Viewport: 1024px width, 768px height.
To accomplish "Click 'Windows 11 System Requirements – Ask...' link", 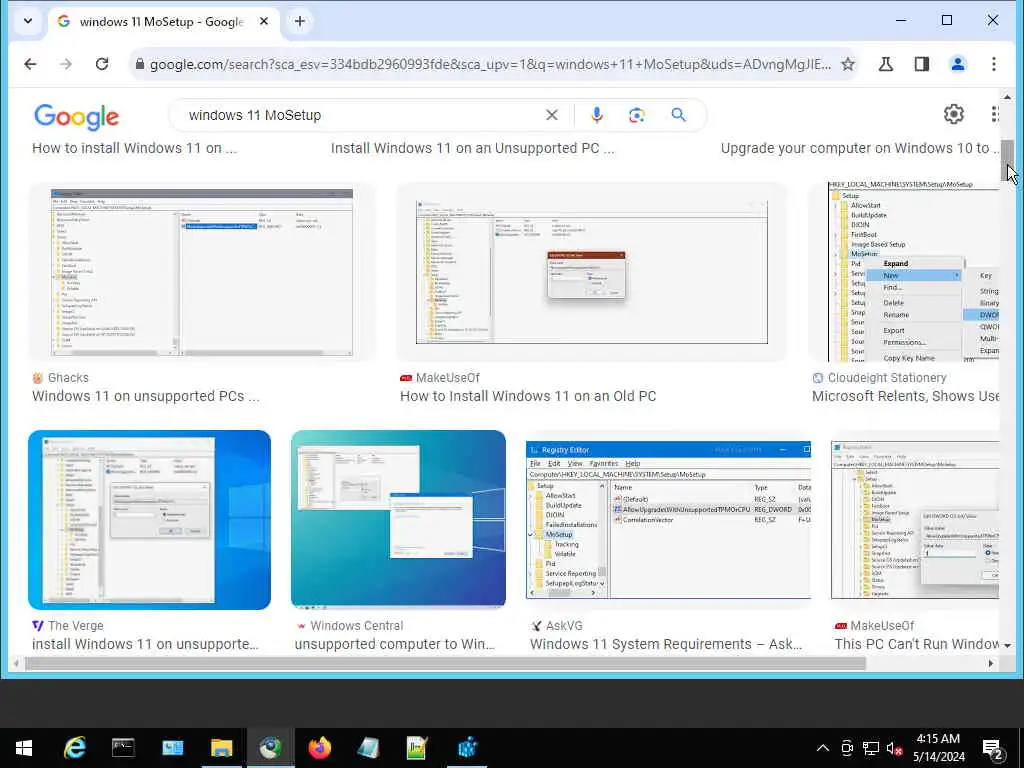I will click(666, 644).
